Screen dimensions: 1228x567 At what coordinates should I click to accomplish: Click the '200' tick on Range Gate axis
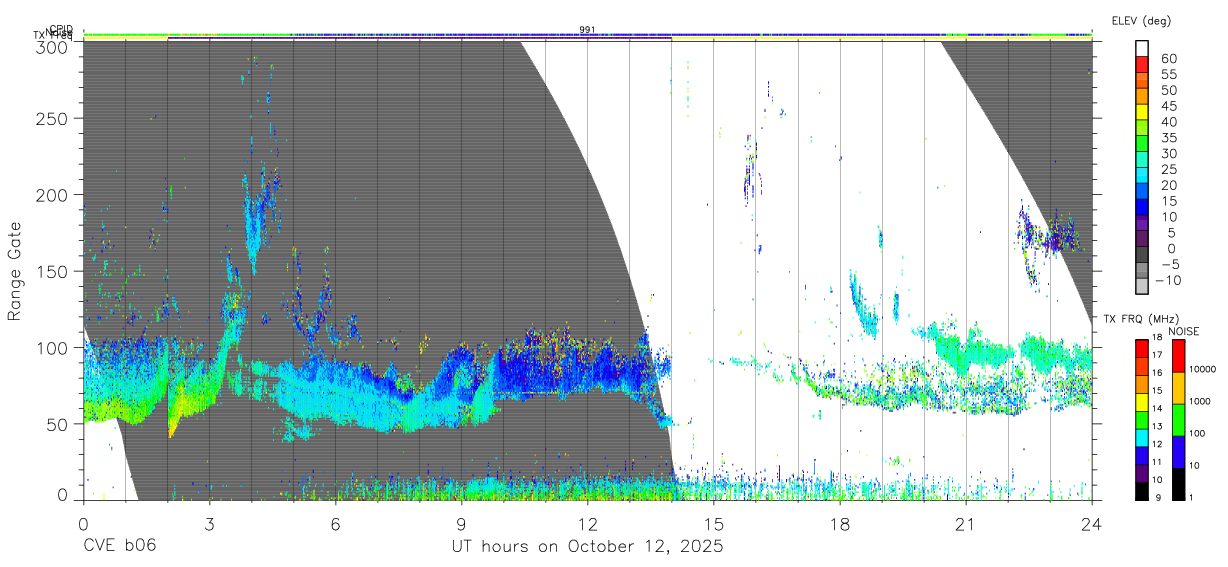click(x=53, y=195)
